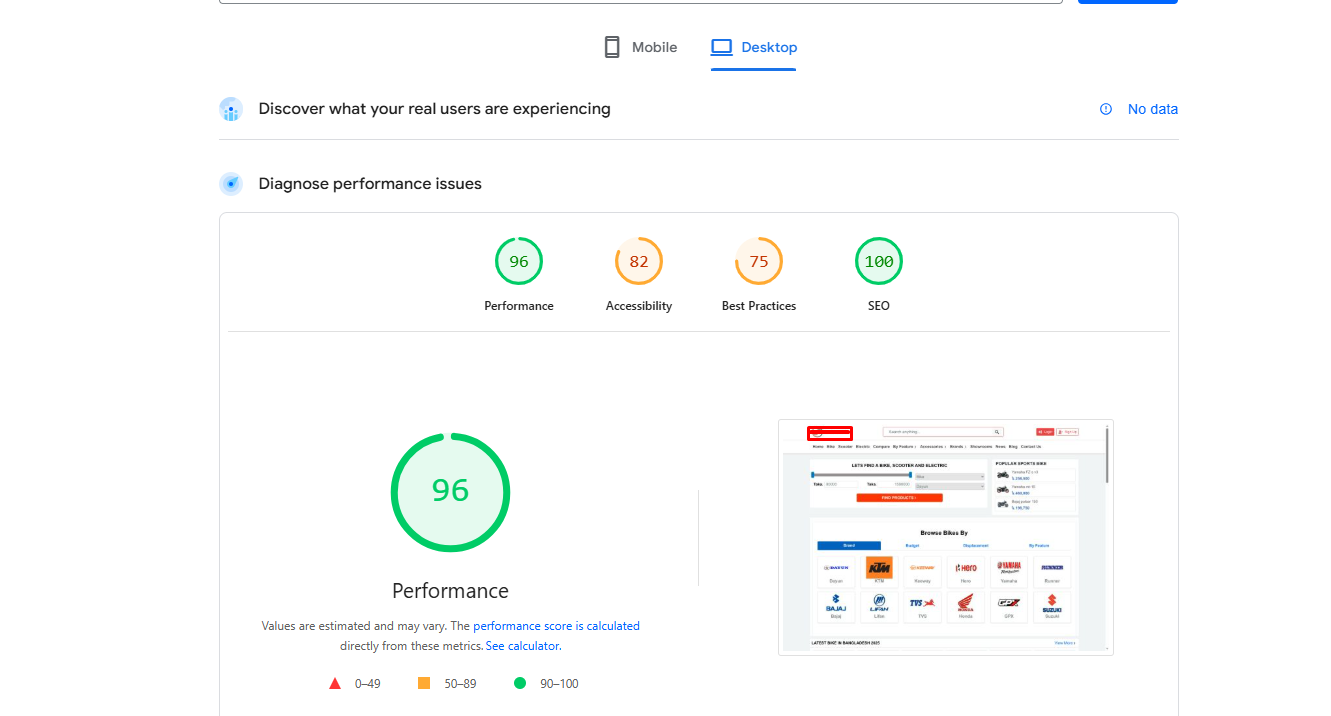Click the 'Diagnose performance issues' heading text
1331x716 pixels.
point(370,184)
